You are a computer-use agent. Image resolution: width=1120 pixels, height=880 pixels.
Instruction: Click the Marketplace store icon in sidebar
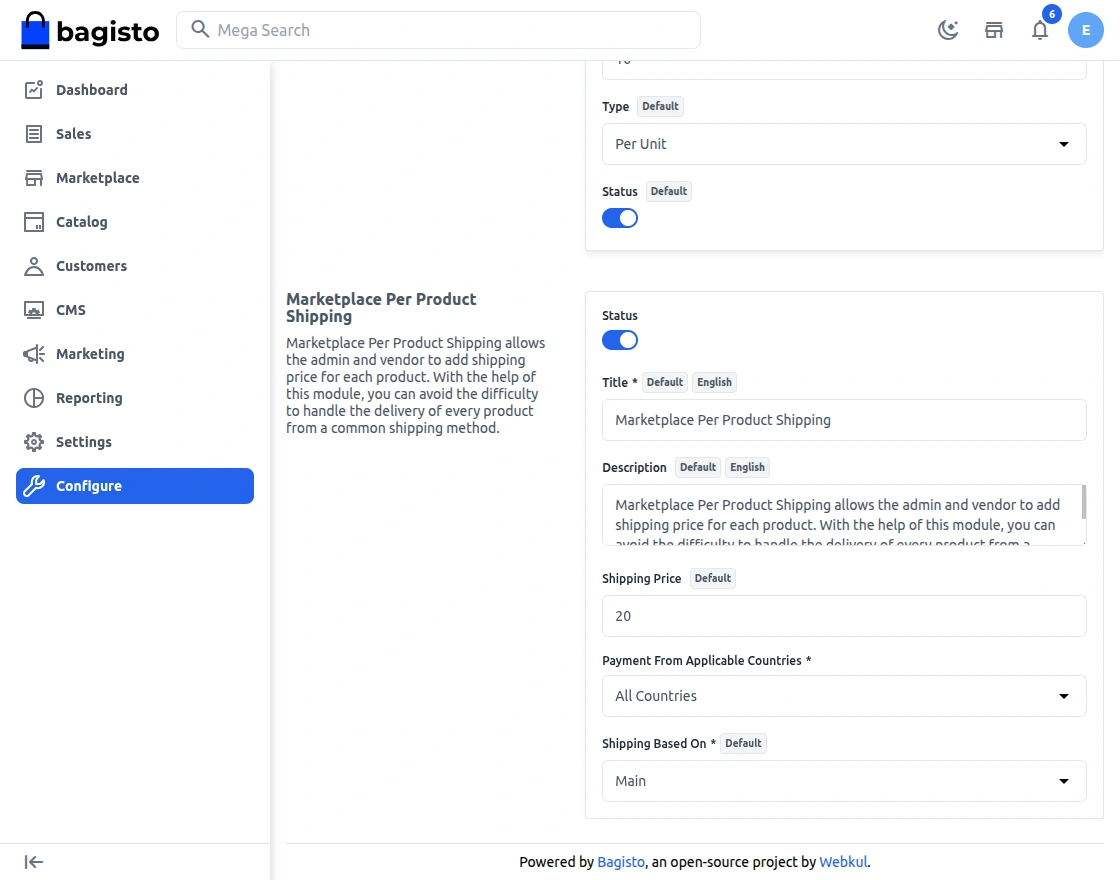tap(34, 178)
